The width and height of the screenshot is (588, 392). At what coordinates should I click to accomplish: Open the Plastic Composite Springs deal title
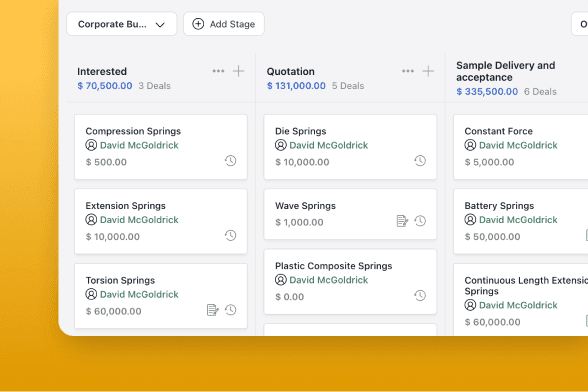[333, 266]
